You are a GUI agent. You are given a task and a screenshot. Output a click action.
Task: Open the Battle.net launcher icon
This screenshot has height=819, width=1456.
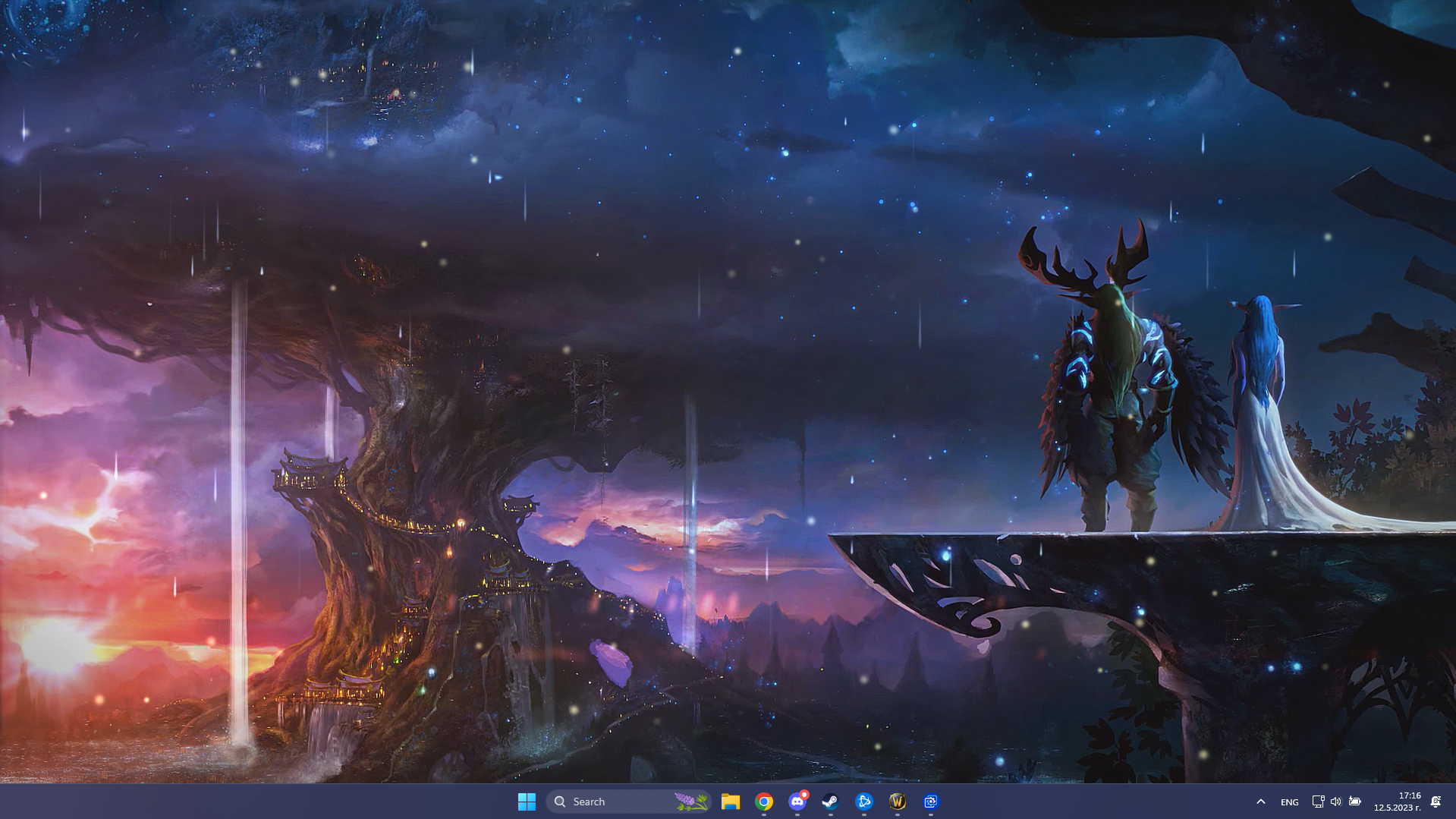point(864,802)
